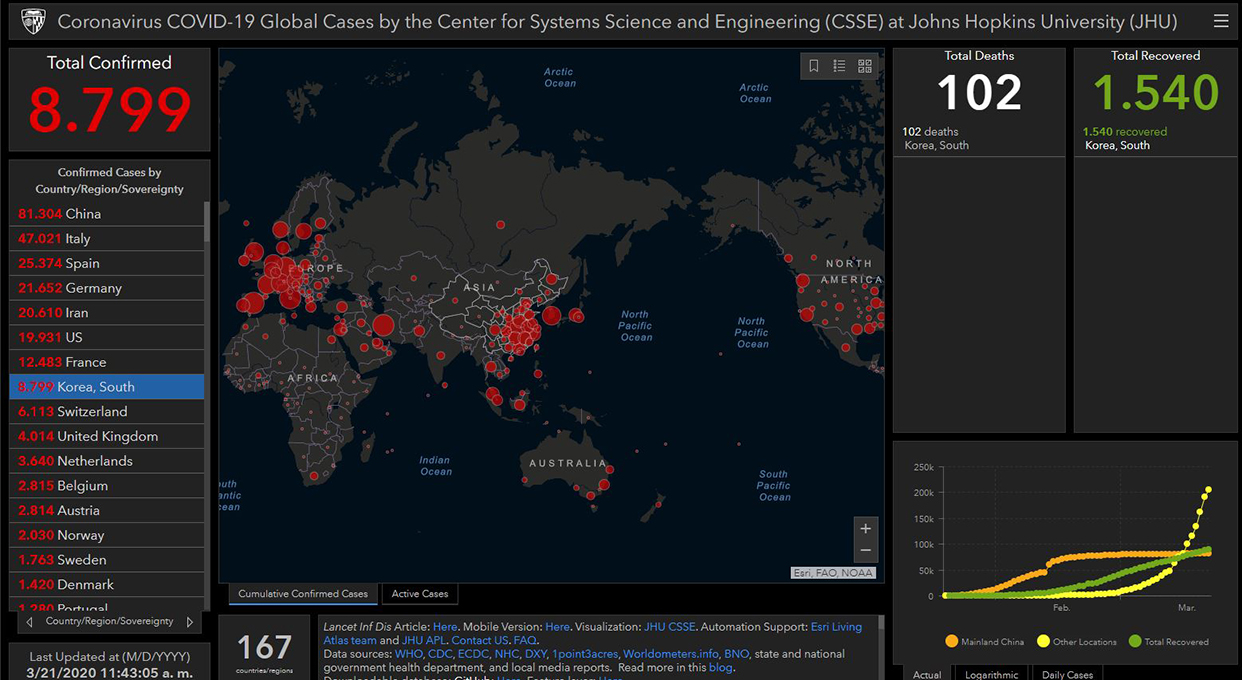Viewport: 1242px width, 680px height.
Task: Select France in the confirmed cases list
Action: point(107,362)
